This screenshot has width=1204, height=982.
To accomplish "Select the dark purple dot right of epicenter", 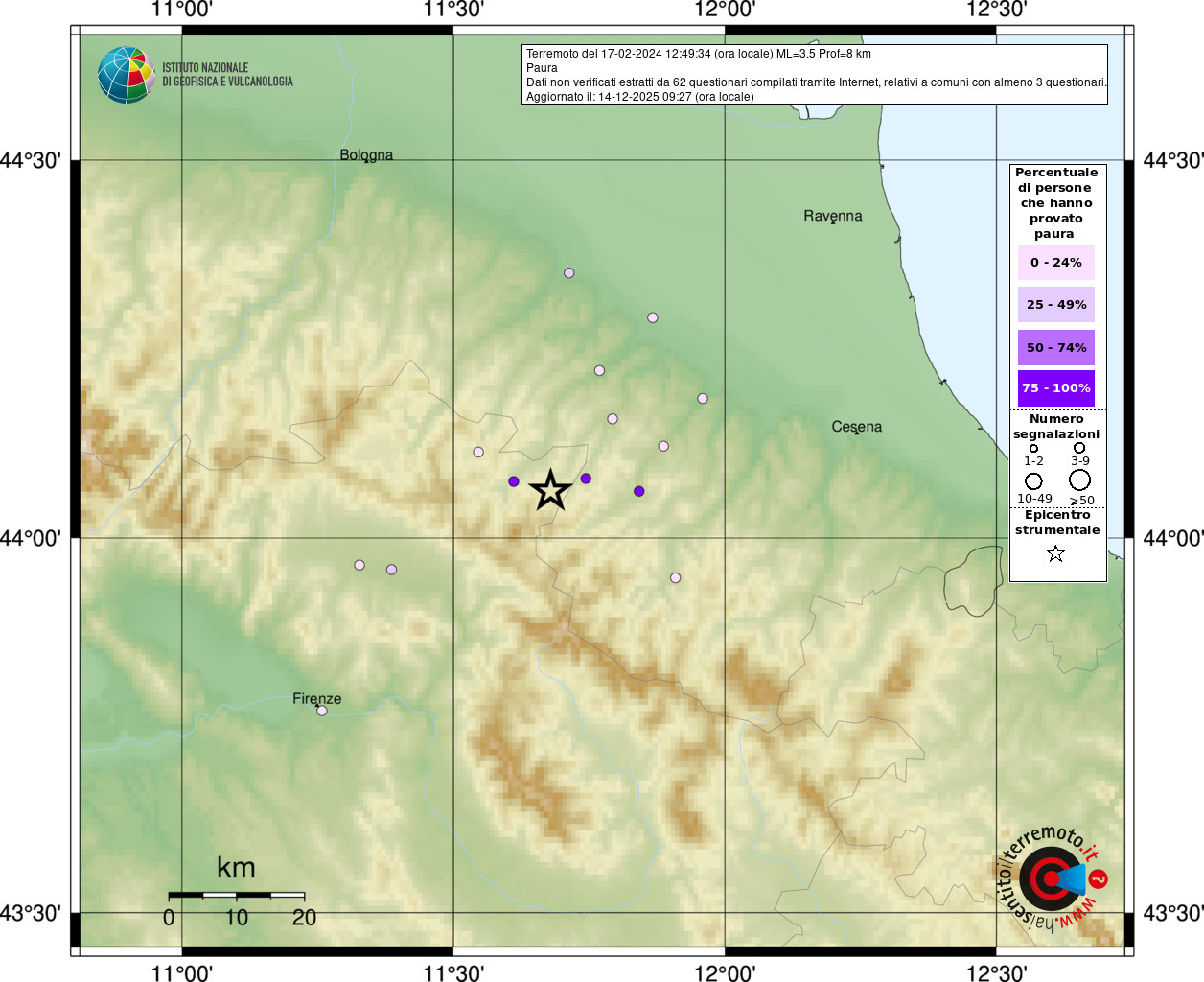I will coord(586,479).
